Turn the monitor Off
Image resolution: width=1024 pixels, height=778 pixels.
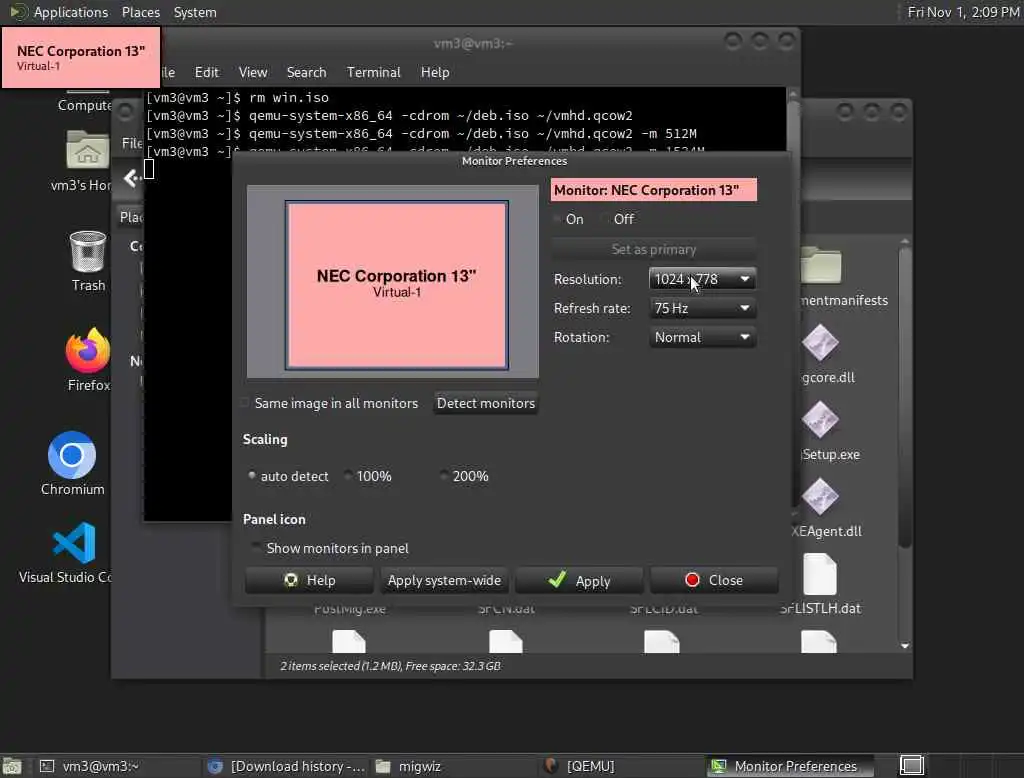[617, 219]
